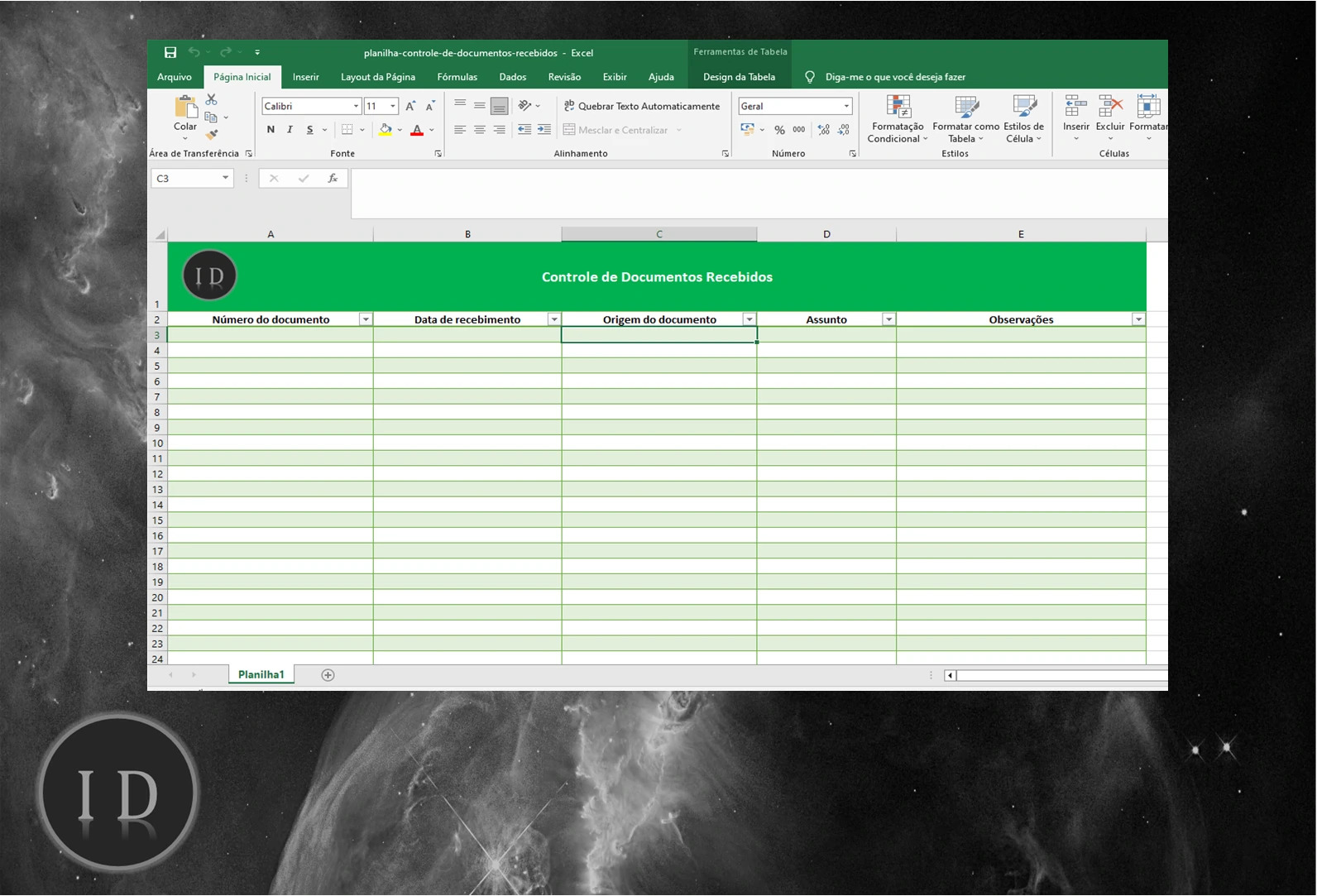
Task: Increase font size with large A
Action: pos(410,106)
